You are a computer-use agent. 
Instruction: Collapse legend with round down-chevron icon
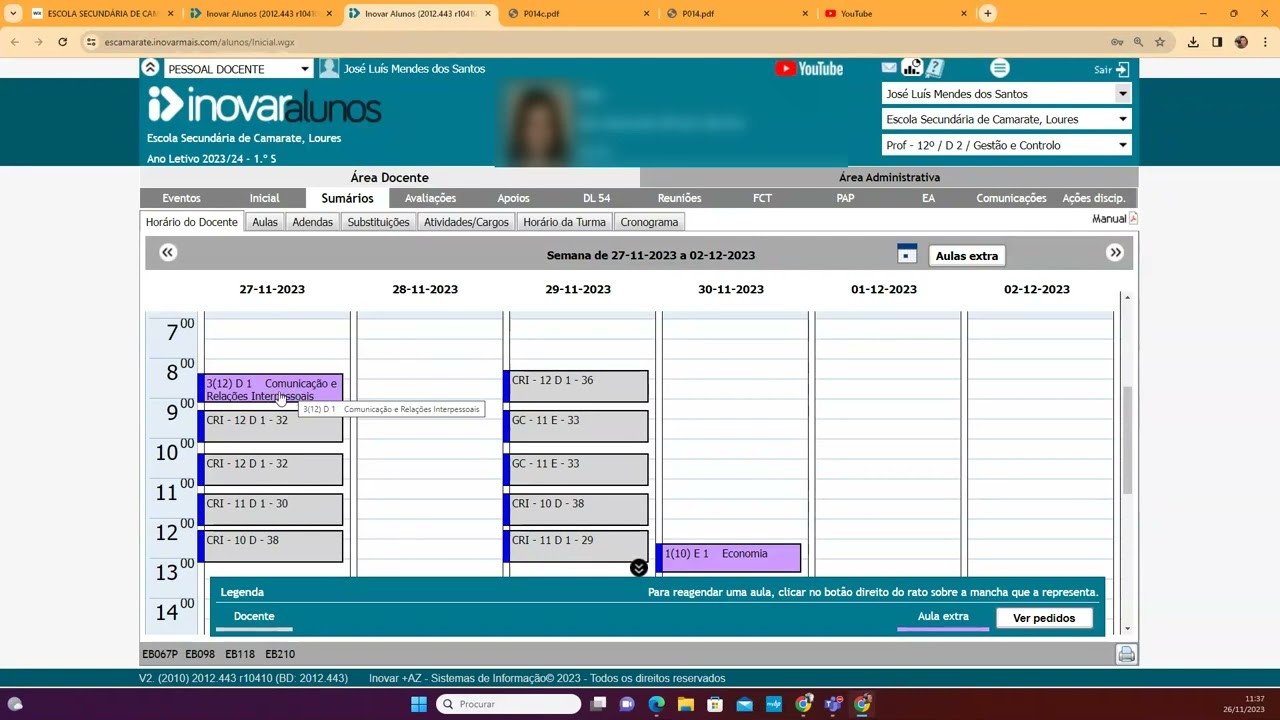[638, 568]
